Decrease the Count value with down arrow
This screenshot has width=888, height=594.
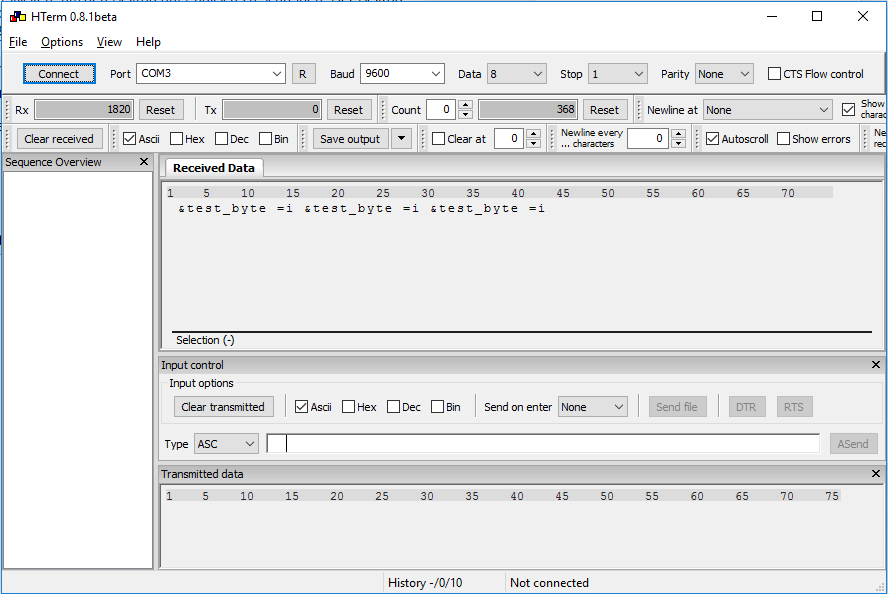pos(465,114)
